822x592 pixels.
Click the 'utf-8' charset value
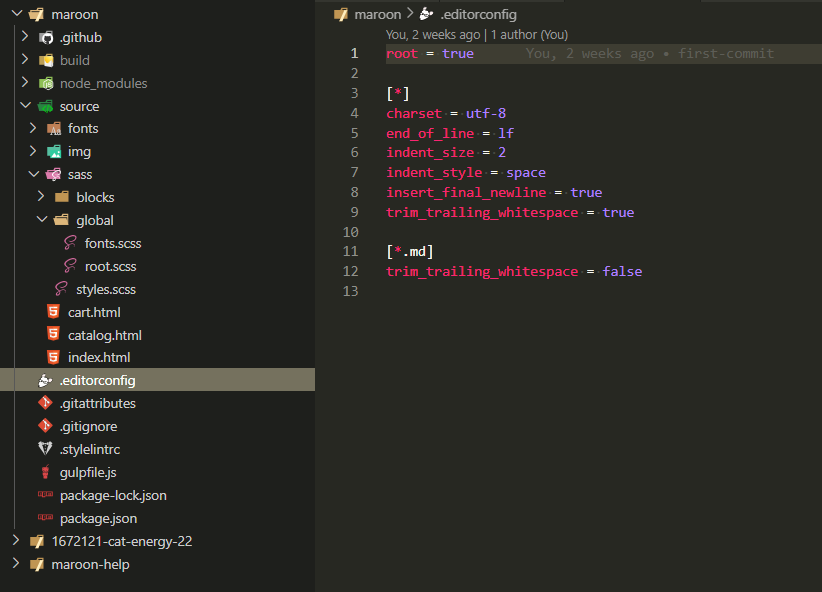(x=486, y=113)
